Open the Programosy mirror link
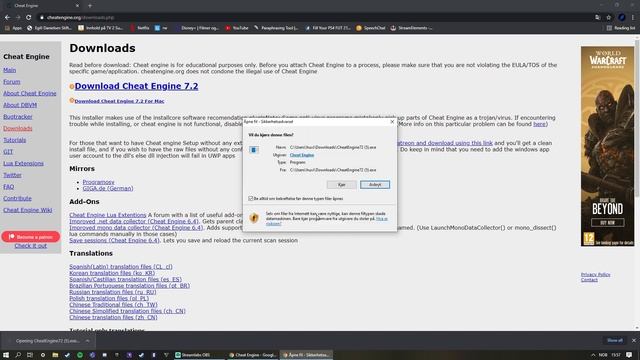Image resolution: width=640 pixels, height=360 pixels. click(98, 182)
